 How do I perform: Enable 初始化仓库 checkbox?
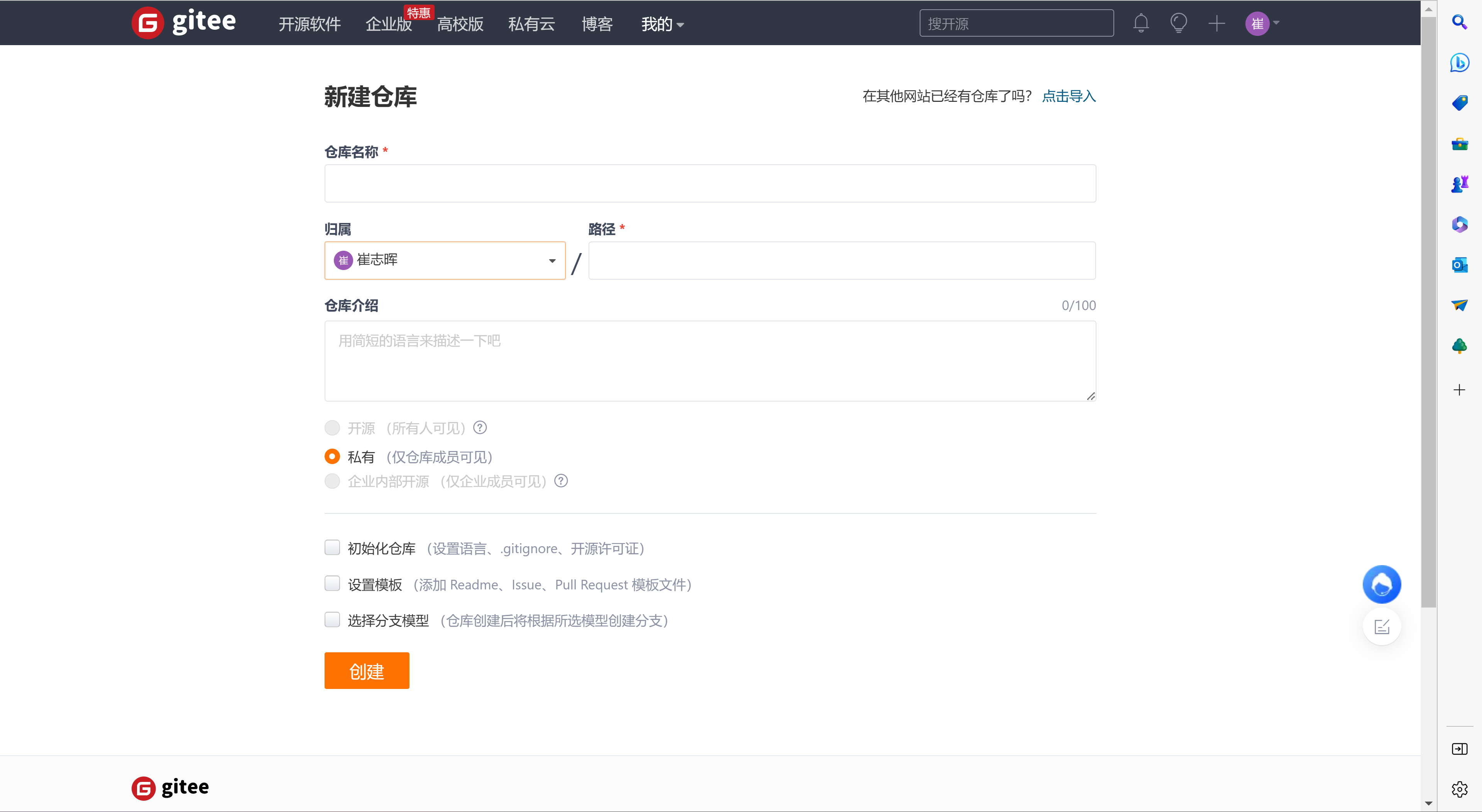click(x=332, y=547)
